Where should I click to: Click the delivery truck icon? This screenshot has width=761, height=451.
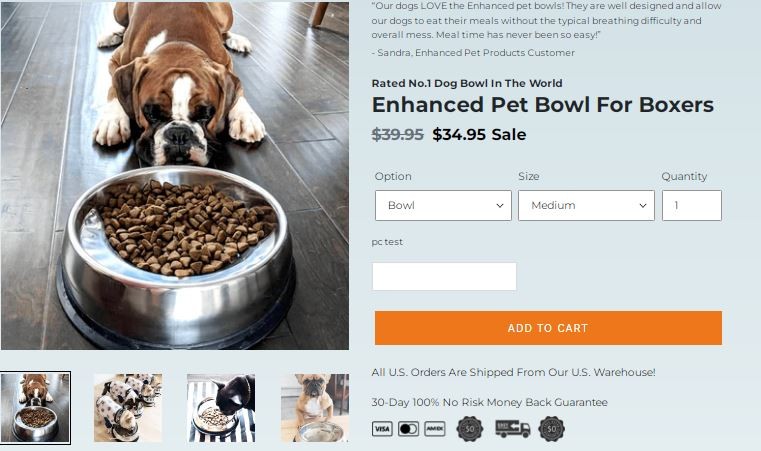pyautogui.click(x=512, y=429)
